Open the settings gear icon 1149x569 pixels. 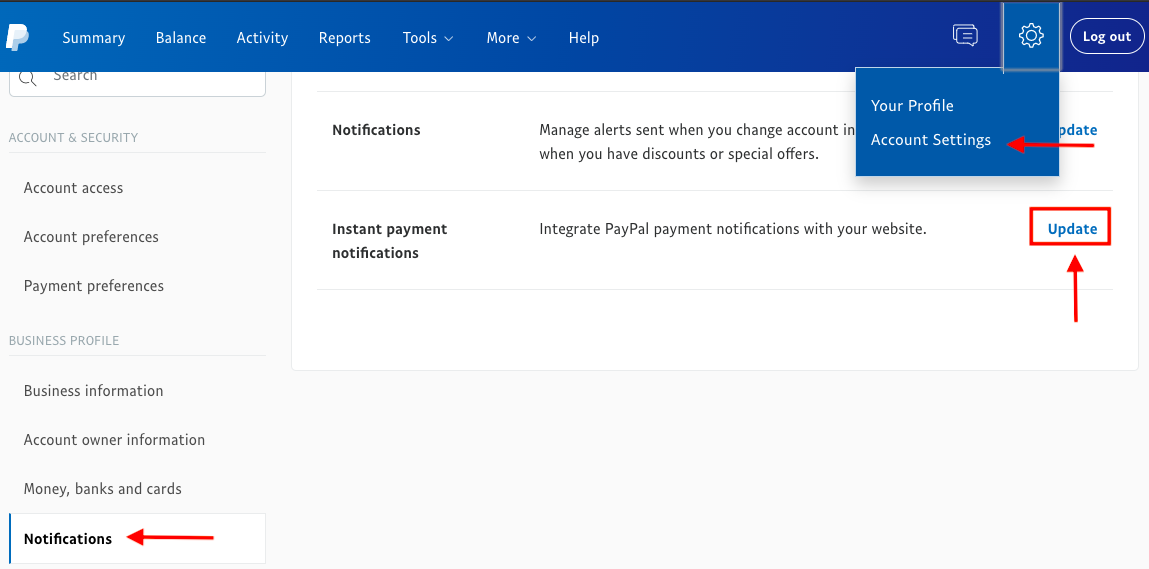pyautogui.click(x=1031, y=36)
